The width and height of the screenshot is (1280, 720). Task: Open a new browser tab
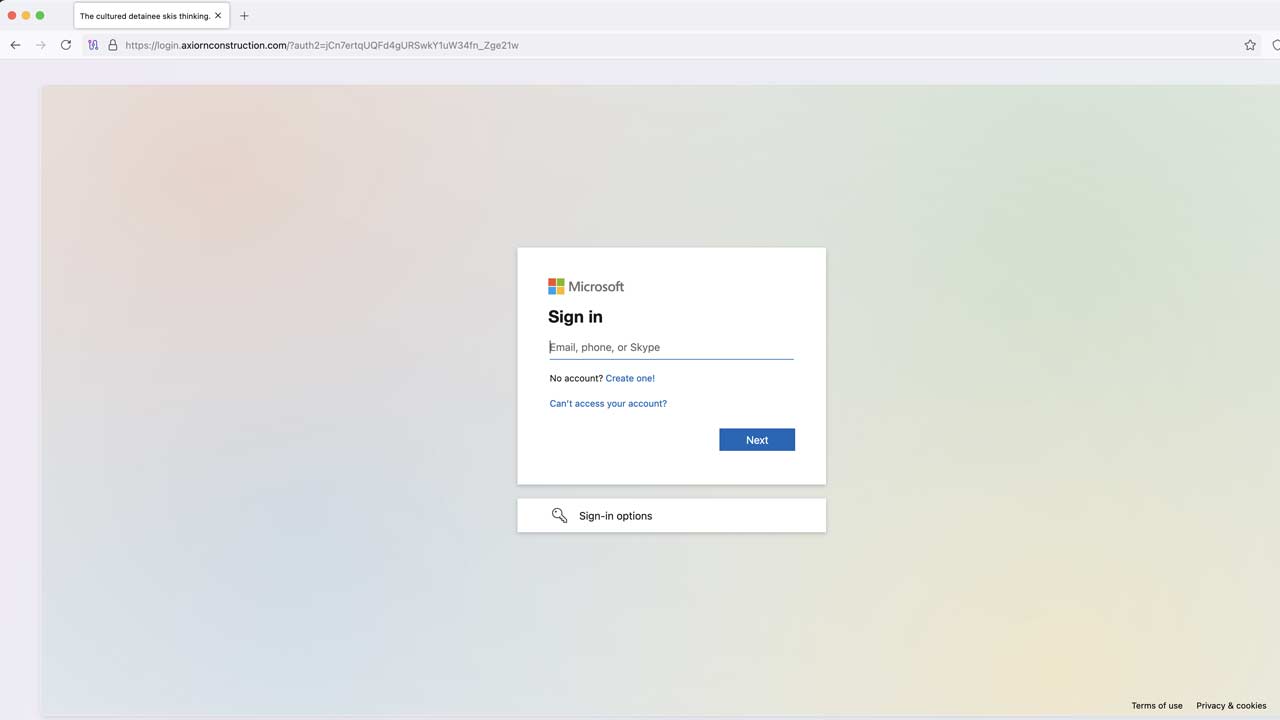pyautogui.click(x=244, y=16)
